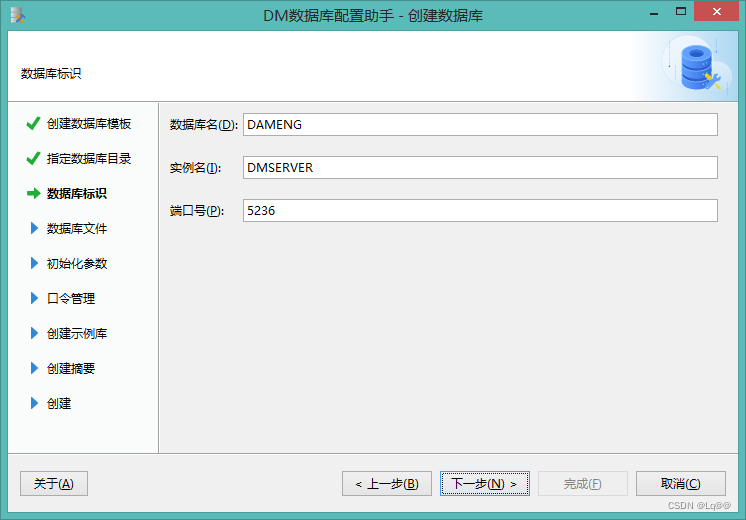Click the blue triangle beside 创建示例库
This screenshot has width=746, height=520.
34,333
